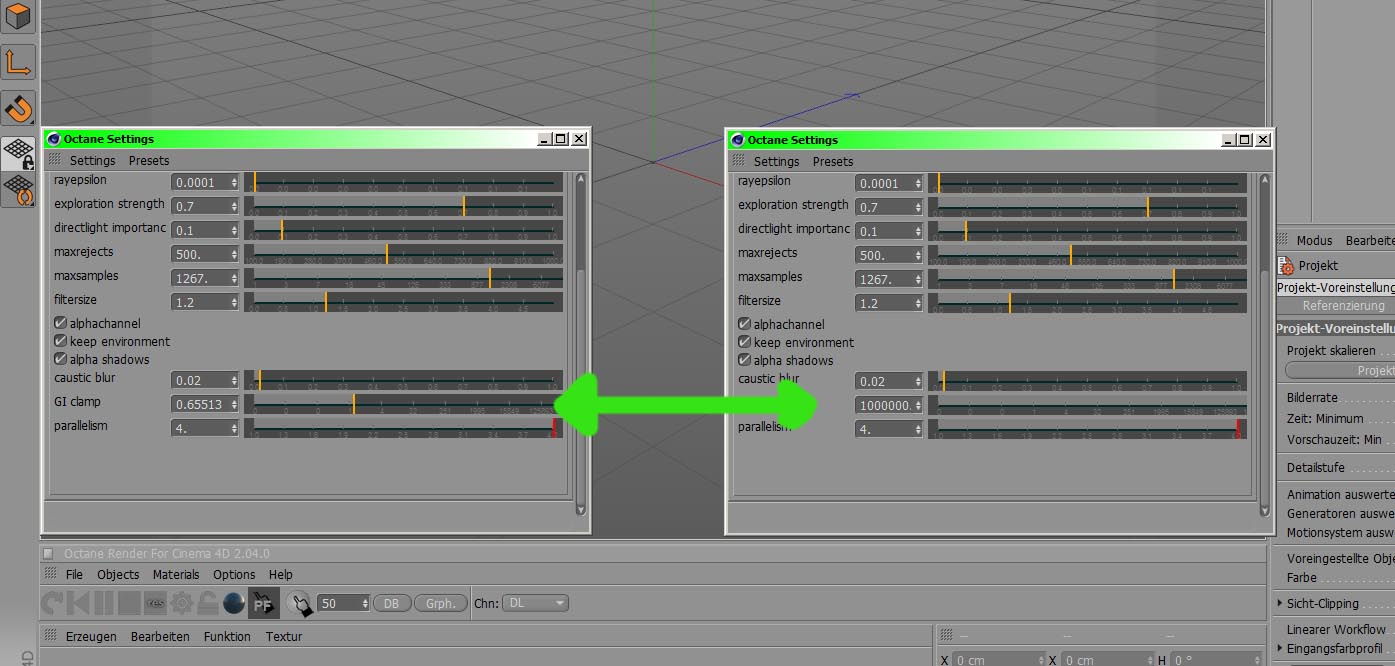1395x666 pixels.
Task: Click maxsamples stepper arrows in left window
Action: click(234, 278)
